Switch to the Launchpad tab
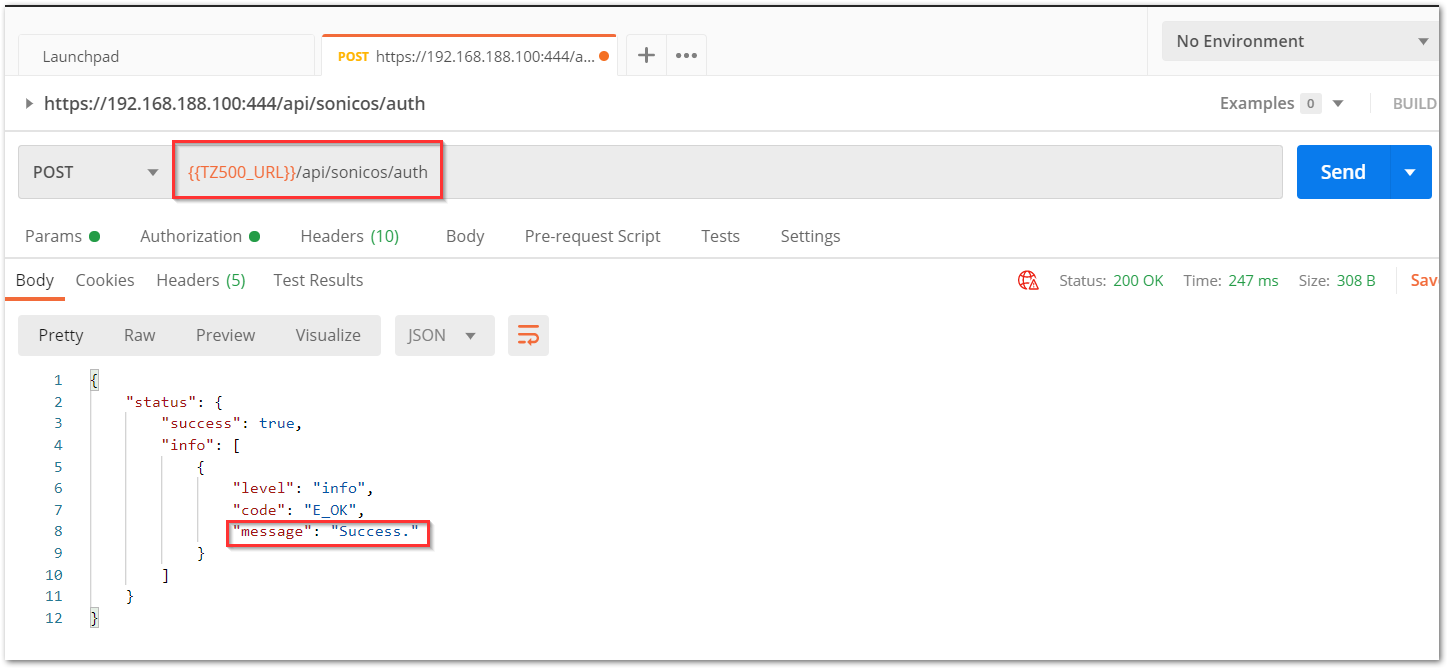This screenshot has width=1448, height=669. click(166, 56)
